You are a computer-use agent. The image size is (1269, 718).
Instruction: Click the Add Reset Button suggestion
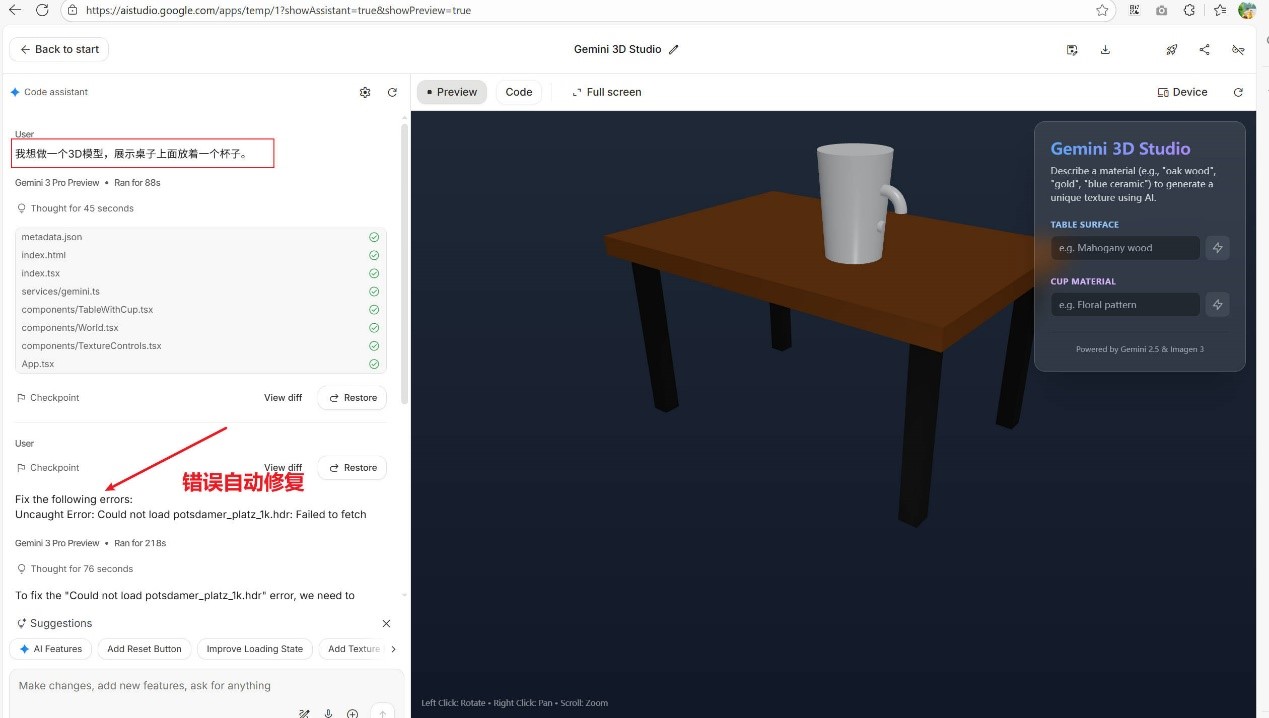pyautogui.click(x=144, y=649)
